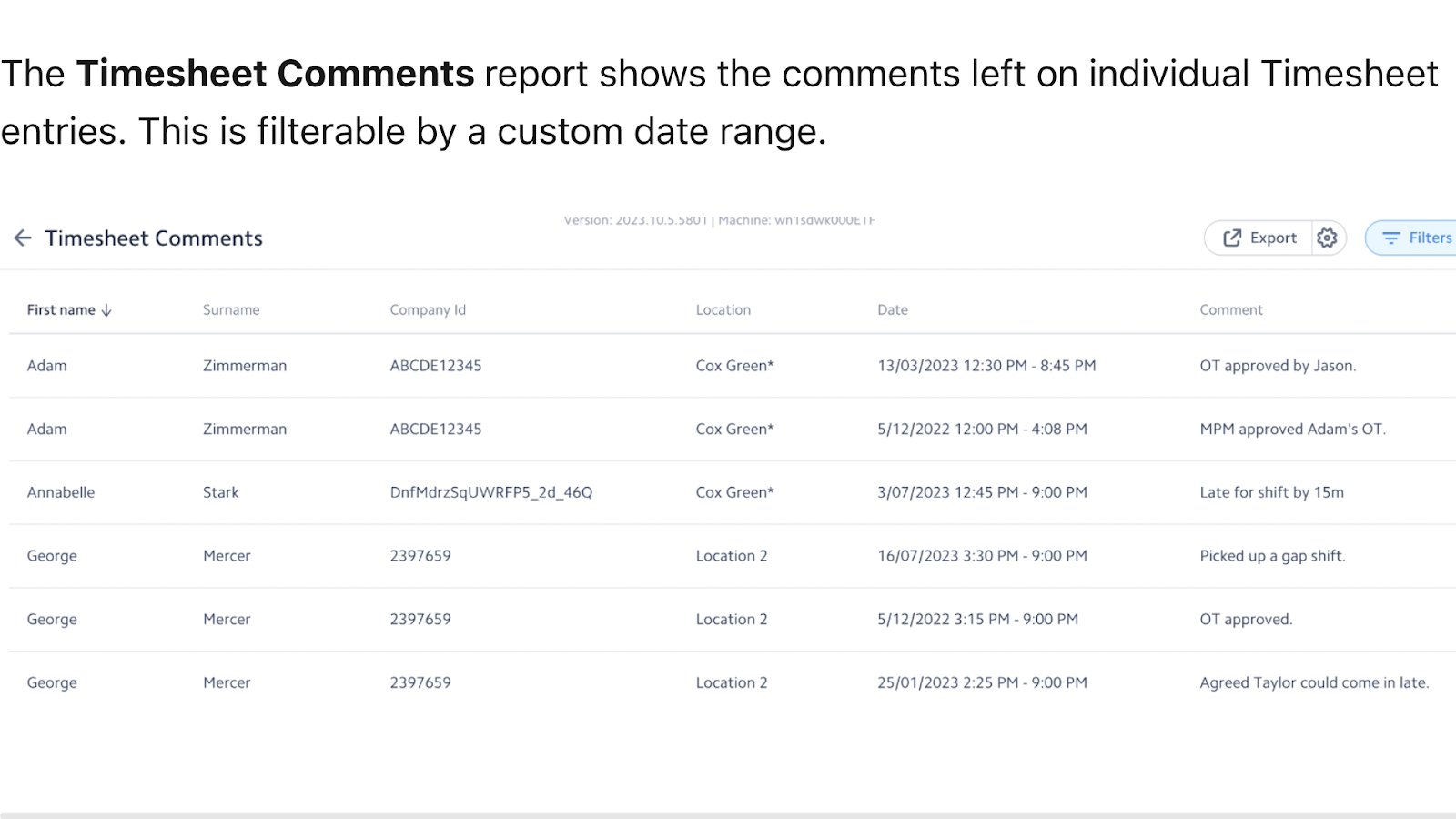The height and width of the screenshot is (819, 1456).
Task: Click the horizontal scrollbar at the bottom
Action: coord(728,814)
